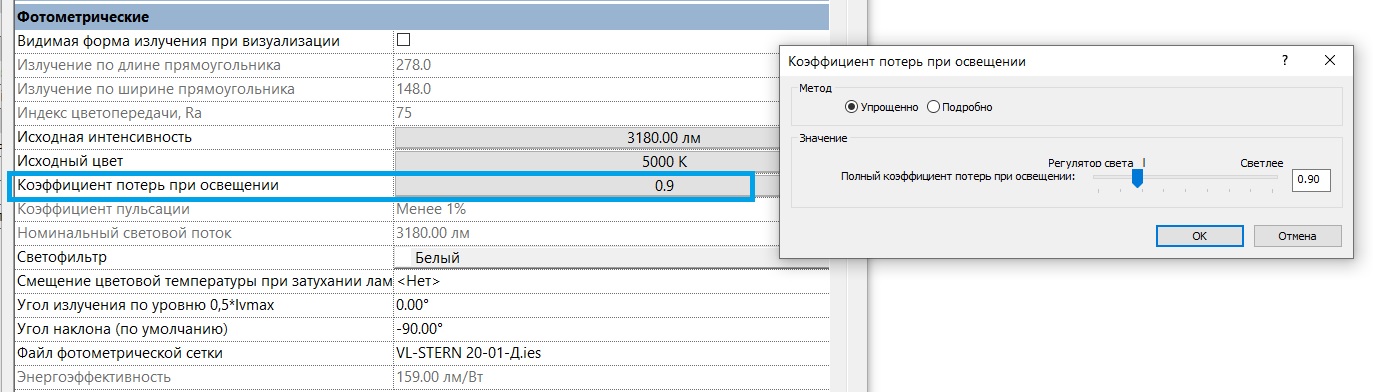Close the Коэффициент потерь при освещении dialog
1373x392 pixels.
(x=1330, y=61)
